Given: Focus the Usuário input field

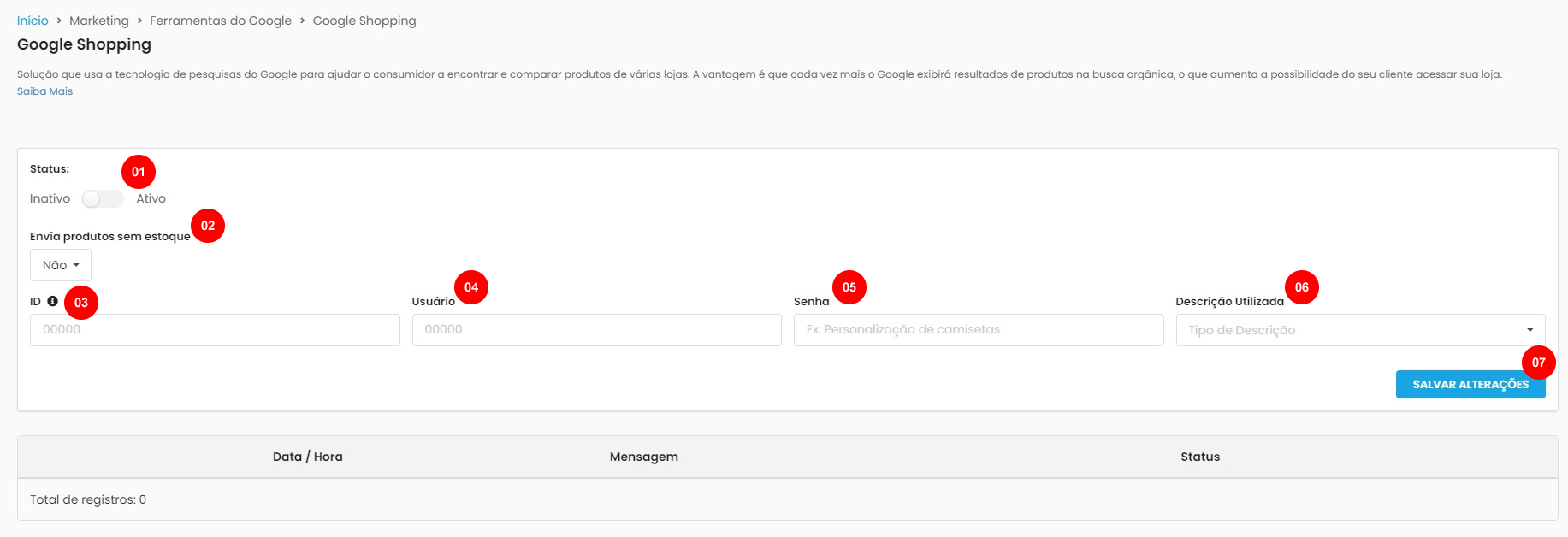Looking at the screenshot, I should tap(597, 330).
